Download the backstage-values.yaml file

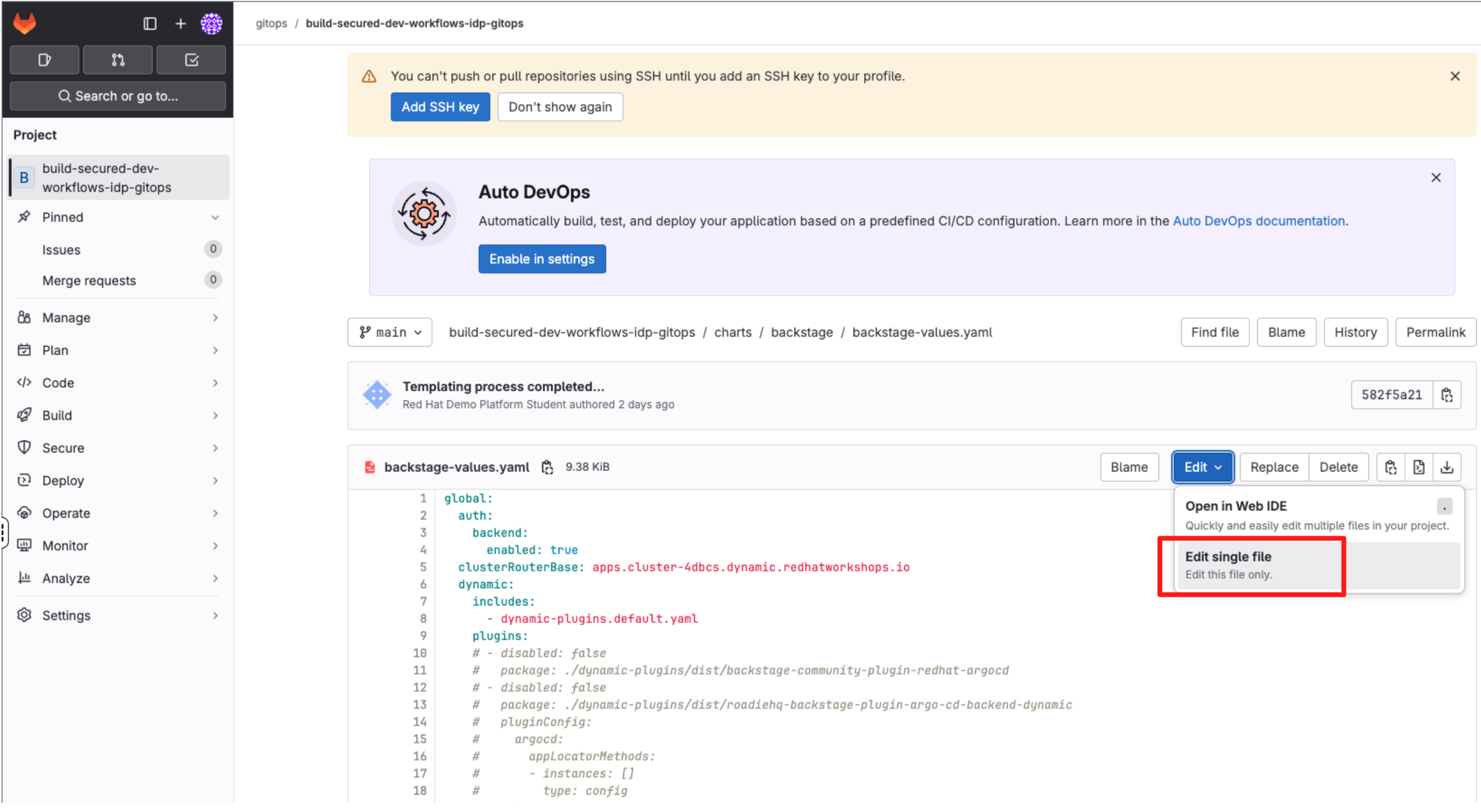pos(1447,467)
